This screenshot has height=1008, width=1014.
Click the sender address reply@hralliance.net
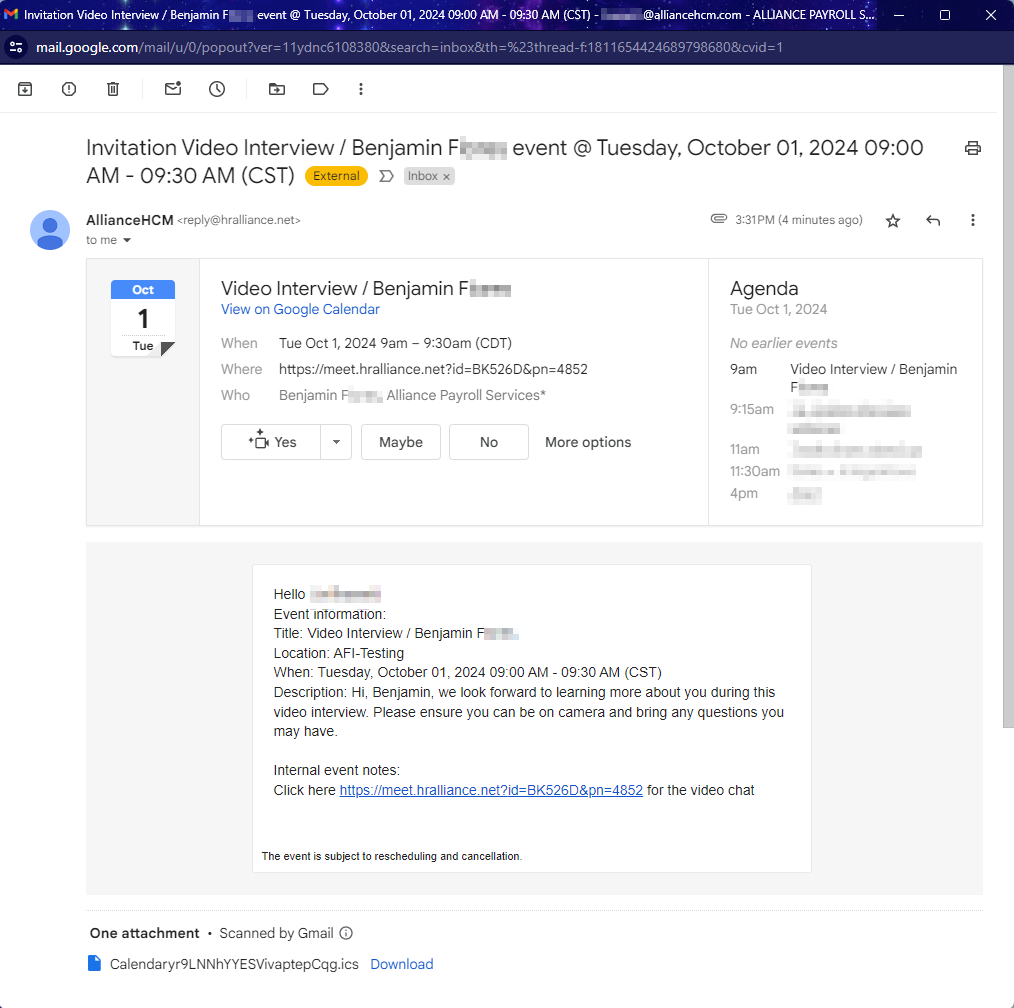click(239, 220)
